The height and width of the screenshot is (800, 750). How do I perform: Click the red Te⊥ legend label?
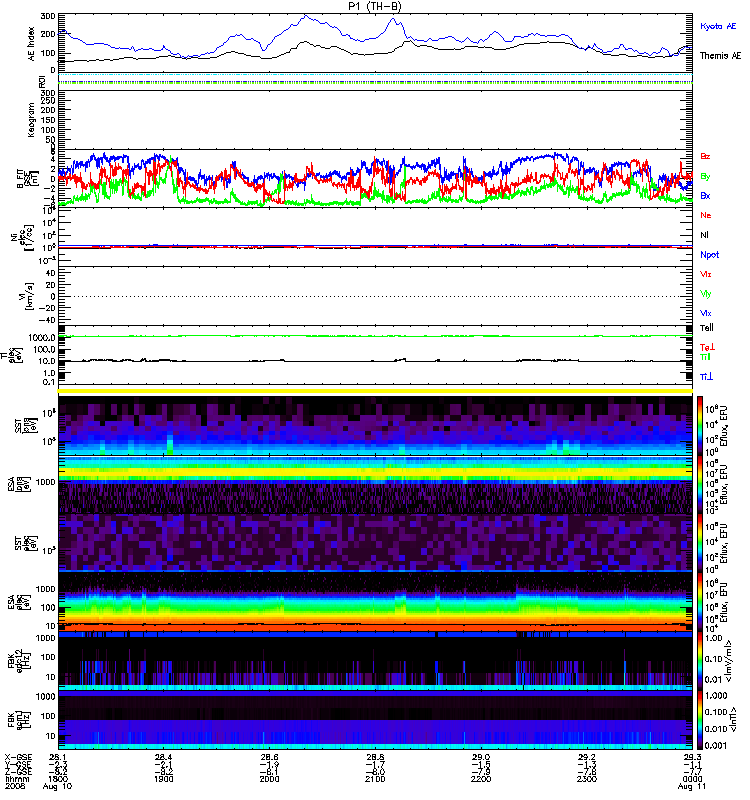[x=707, y=347]
